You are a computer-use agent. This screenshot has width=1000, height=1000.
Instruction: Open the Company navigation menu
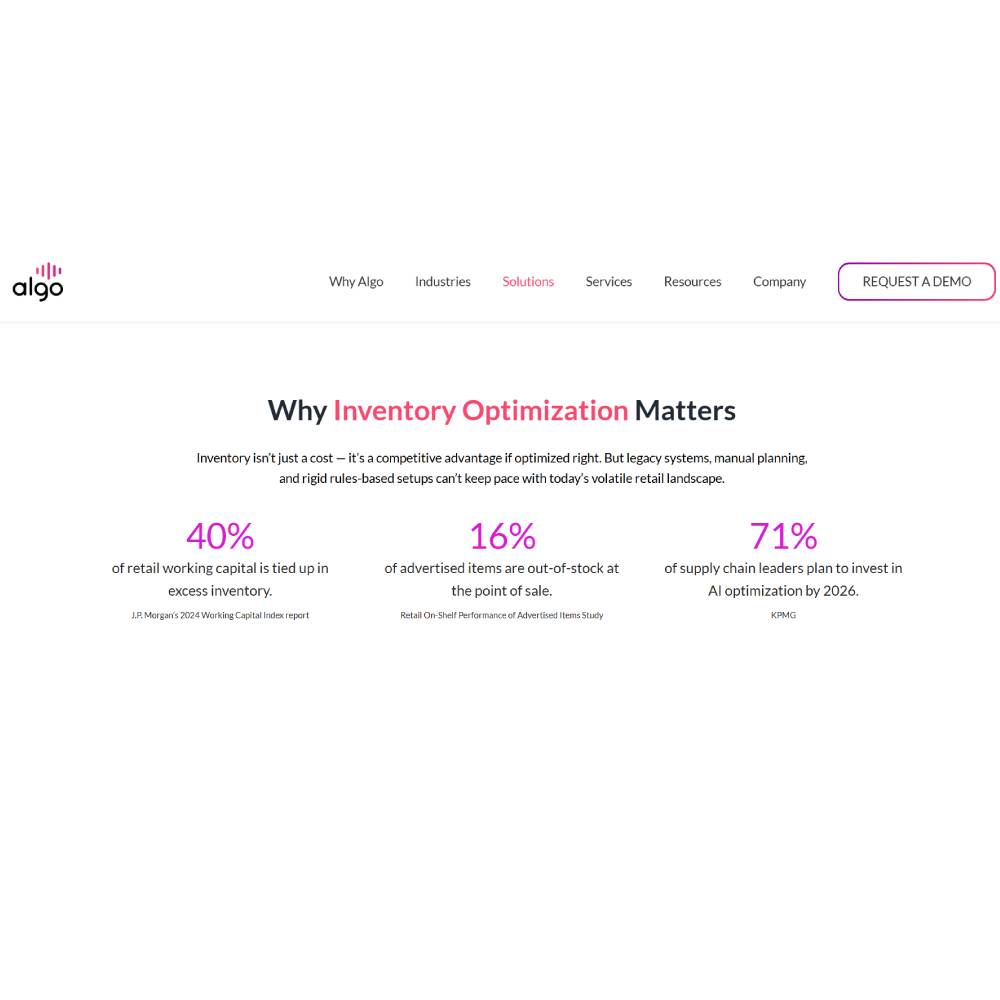(x=780, y=281)
